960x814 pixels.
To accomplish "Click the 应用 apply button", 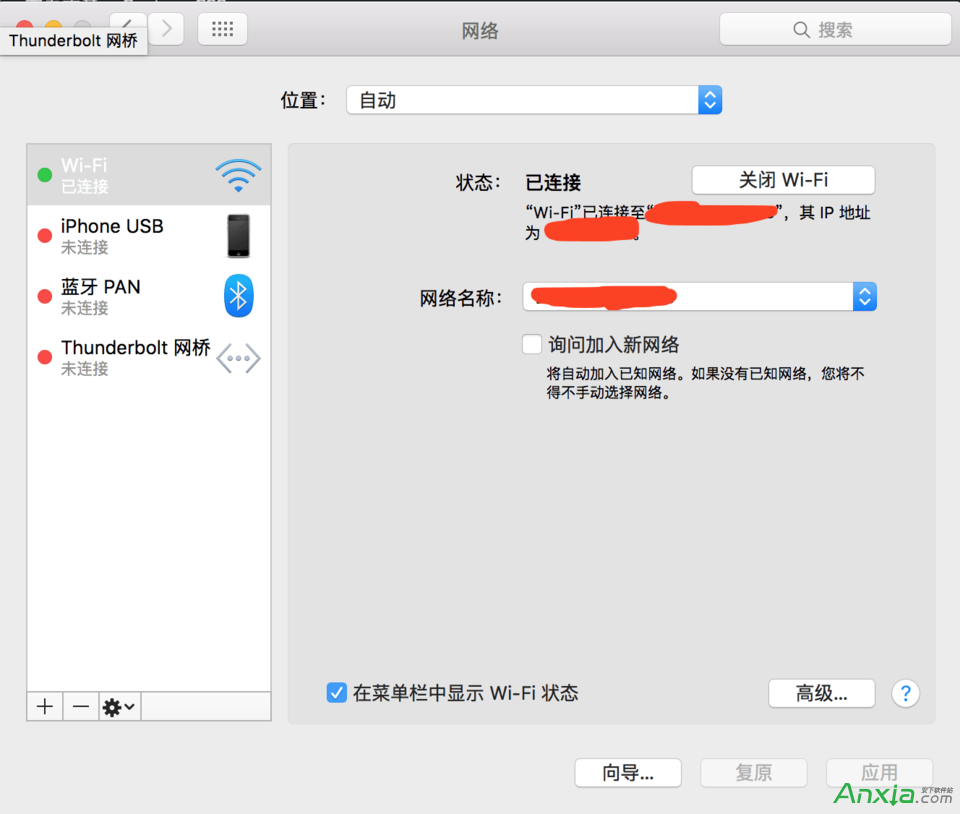I will pyautogui.click(x=879, y=772).
